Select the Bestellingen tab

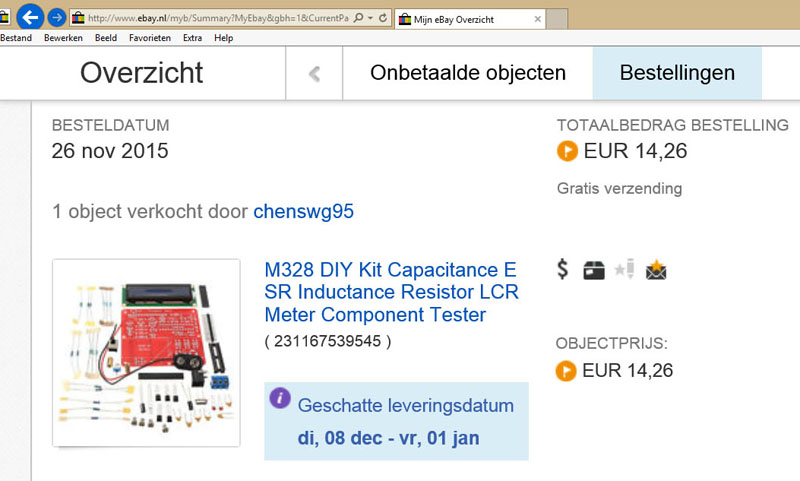pyautogui.click(x=677, y=73)
